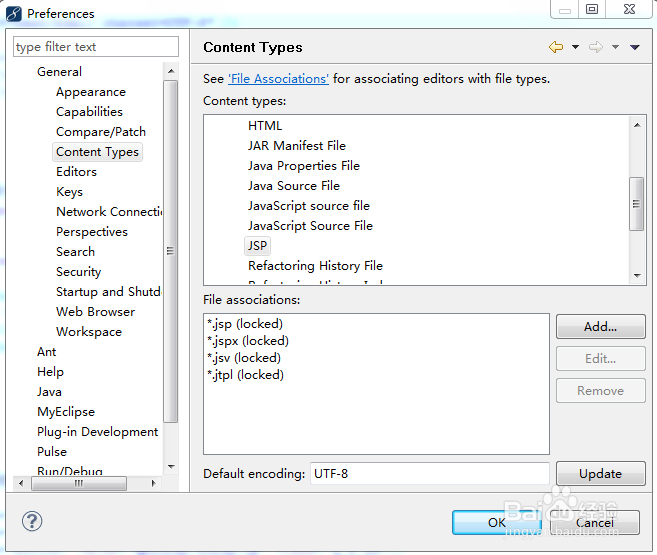Open Editors preference page
Viewport: 657px width, 555px height.
[x=76, y=172]
